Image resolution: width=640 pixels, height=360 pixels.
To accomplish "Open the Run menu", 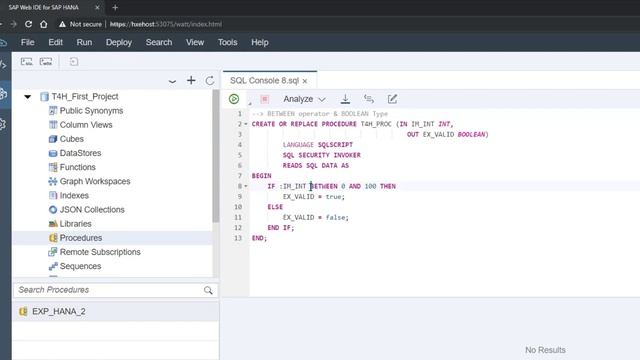I will point(84,42).
